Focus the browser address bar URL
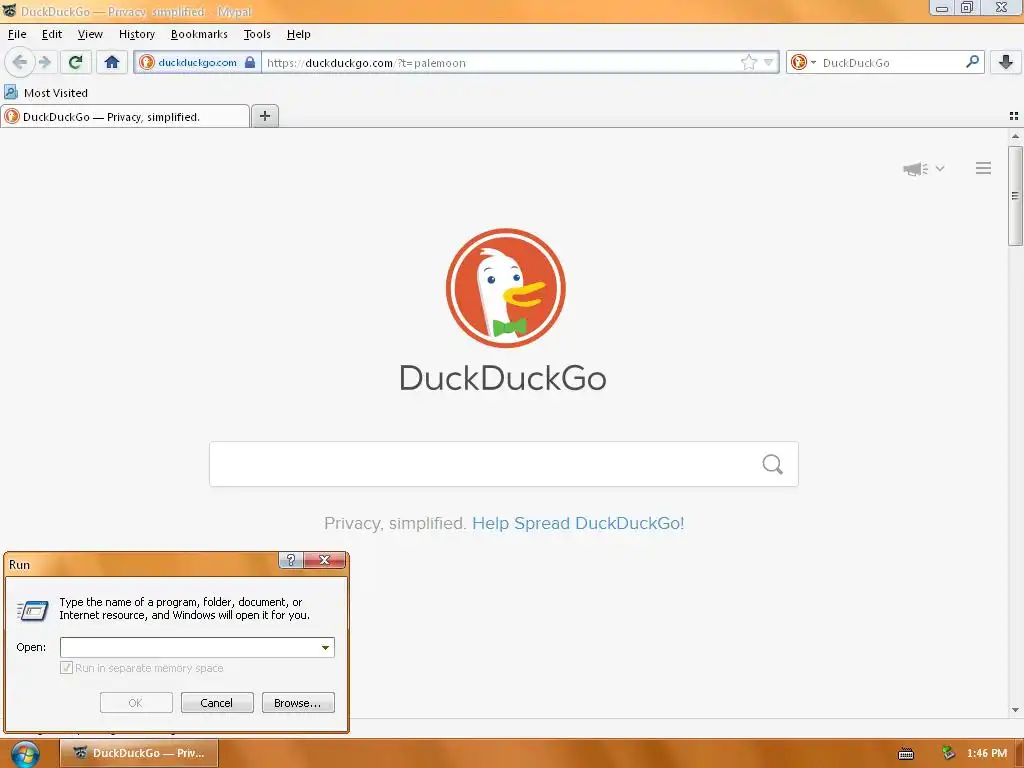Image resolution: width=1024 pixels, height=768 pixels. [500, 63]
